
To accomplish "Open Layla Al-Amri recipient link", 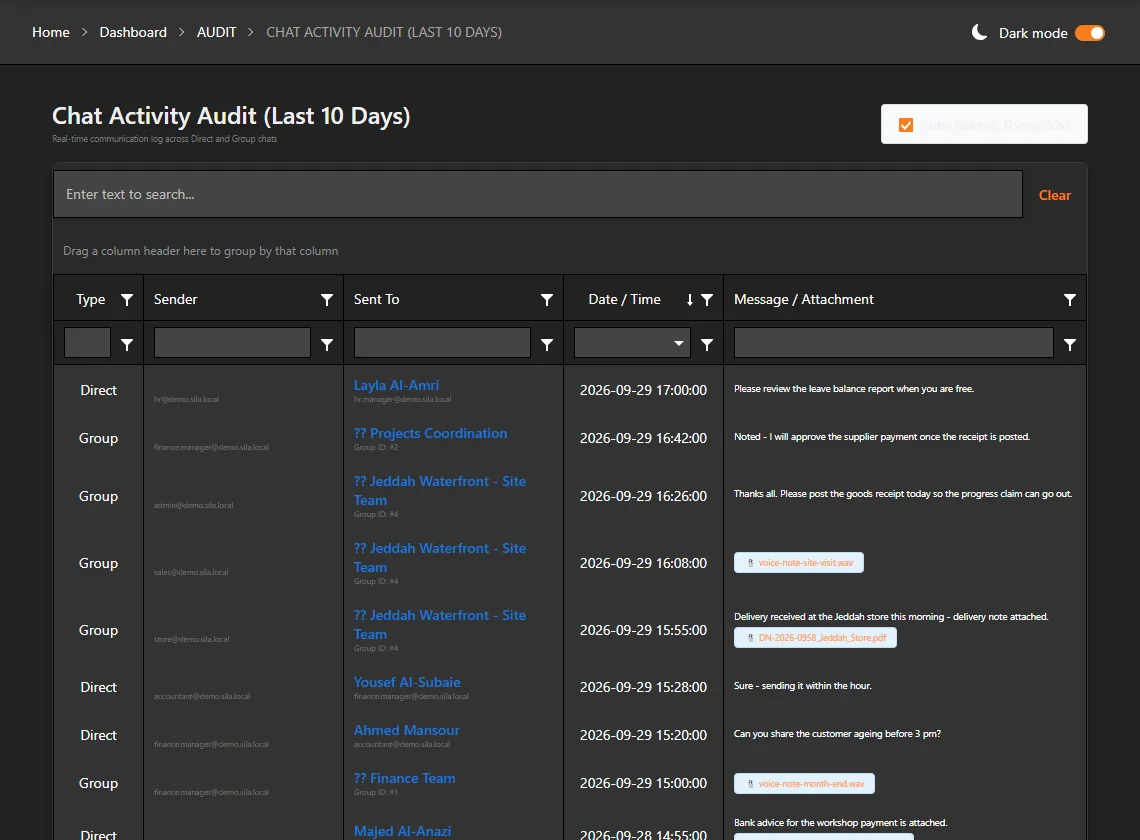I will (396, 385).
